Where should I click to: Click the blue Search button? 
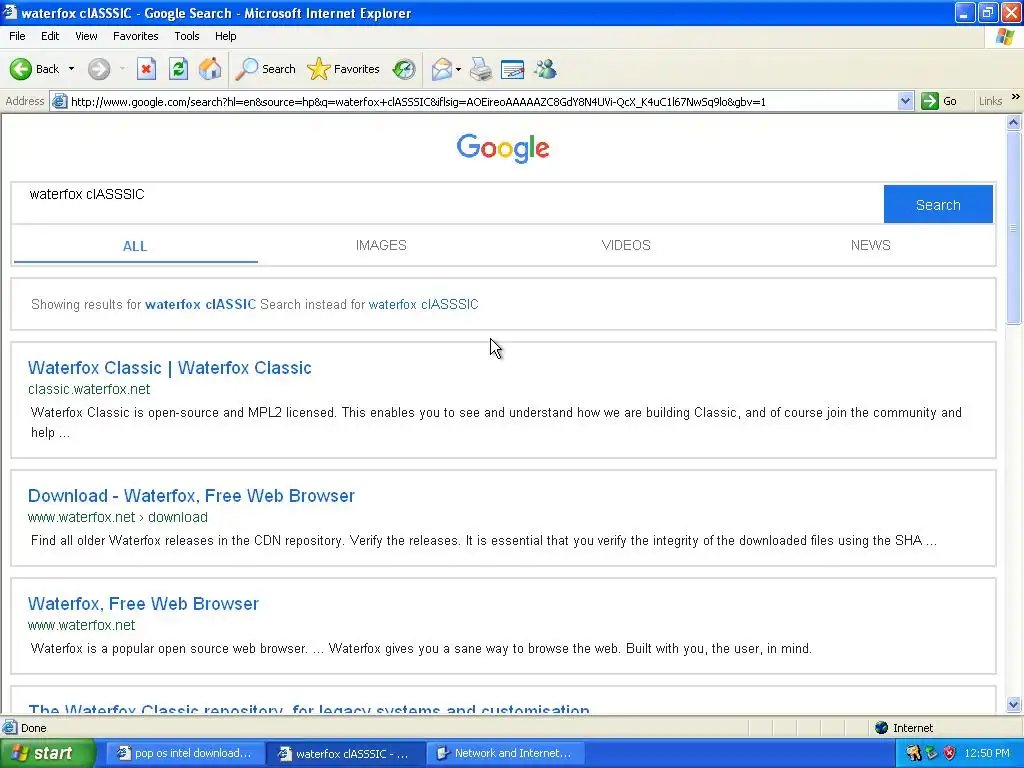938,204
